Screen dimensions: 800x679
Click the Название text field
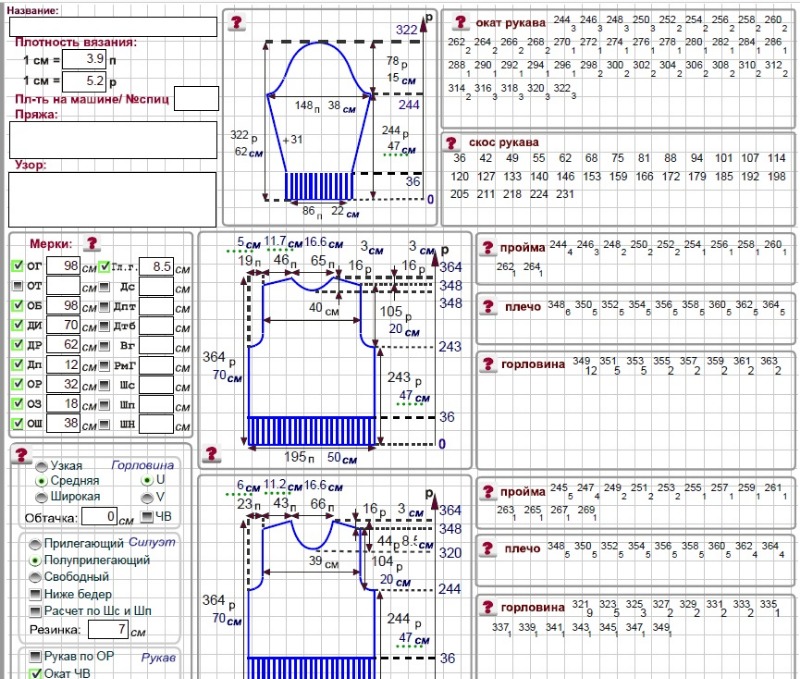pyautogui.click(x=112, y=27)
